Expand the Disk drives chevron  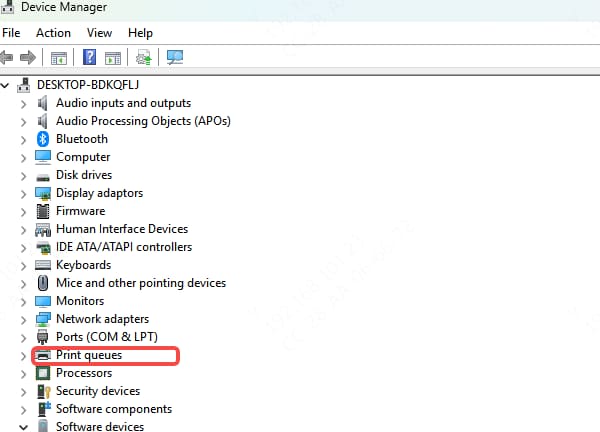(x=23, y=176)
